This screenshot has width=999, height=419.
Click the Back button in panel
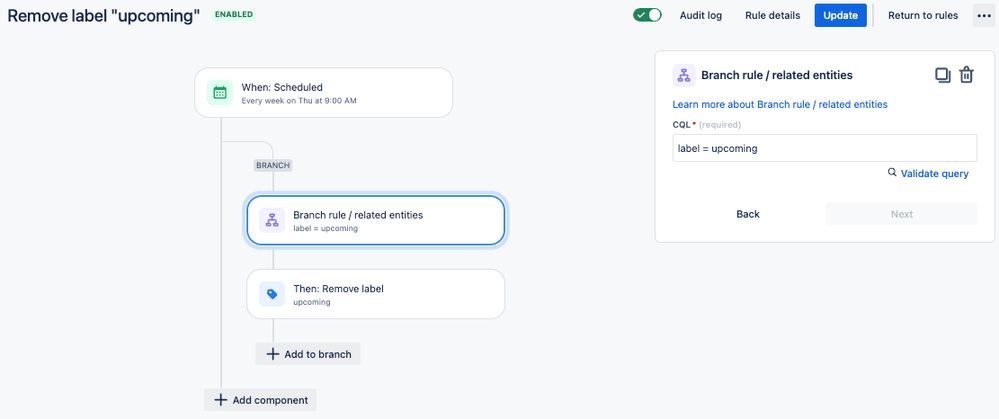click(748, 214)
